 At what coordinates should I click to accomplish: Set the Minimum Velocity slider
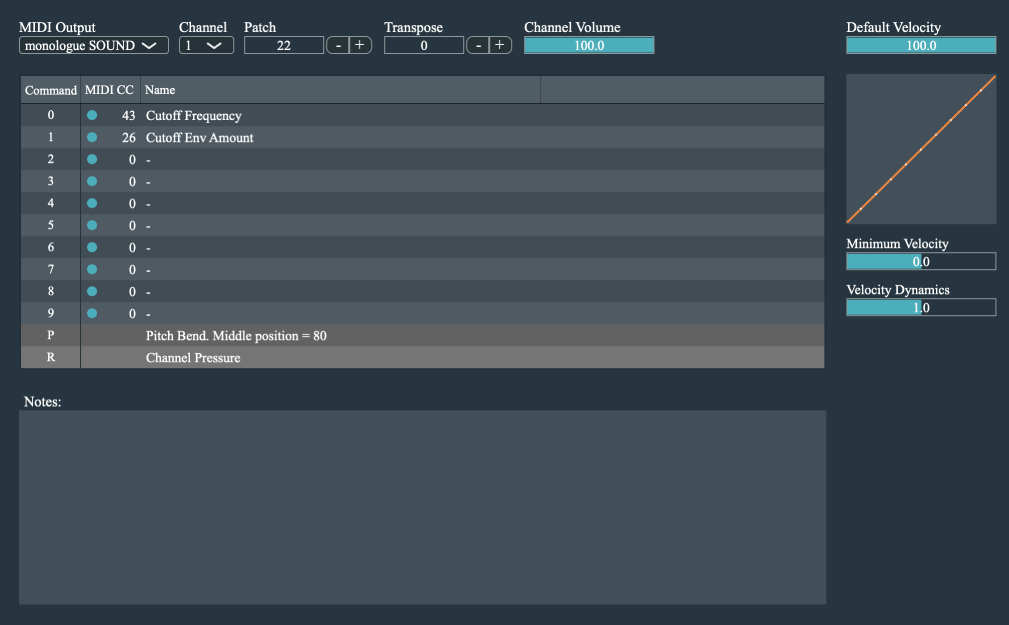tap(920, 261)
